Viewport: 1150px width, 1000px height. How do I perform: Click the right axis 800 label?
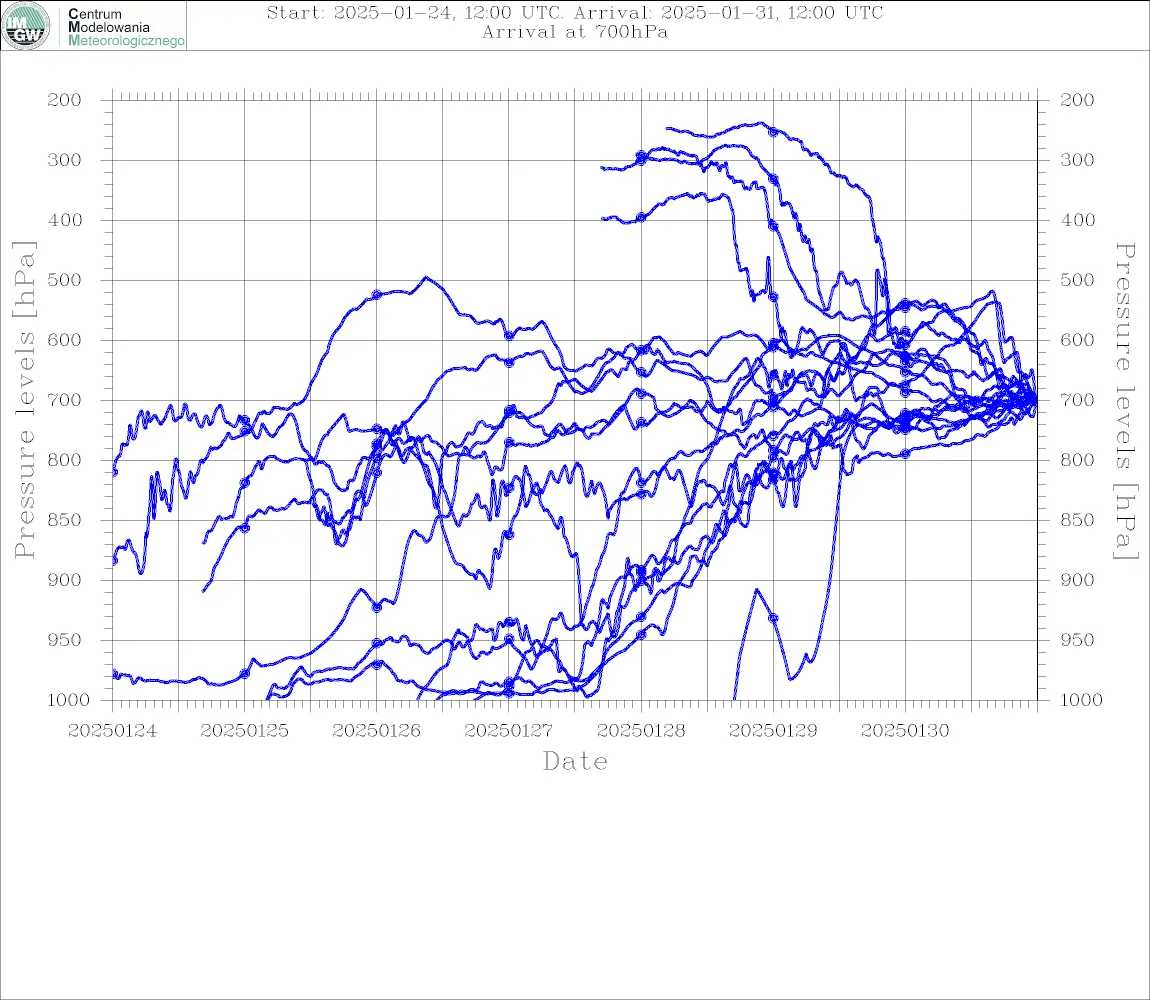tap(1077, 460)
